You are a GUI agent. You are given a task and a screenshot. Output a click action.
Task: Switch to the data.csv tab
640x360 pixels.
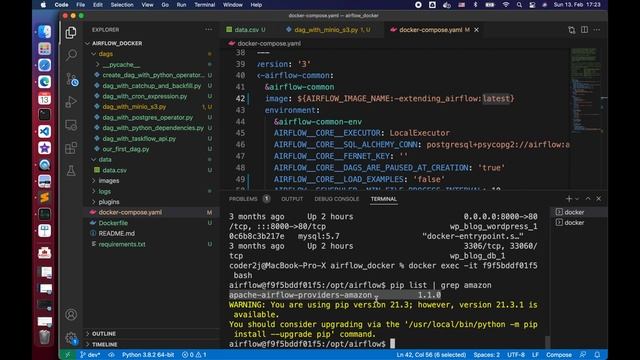246,30
